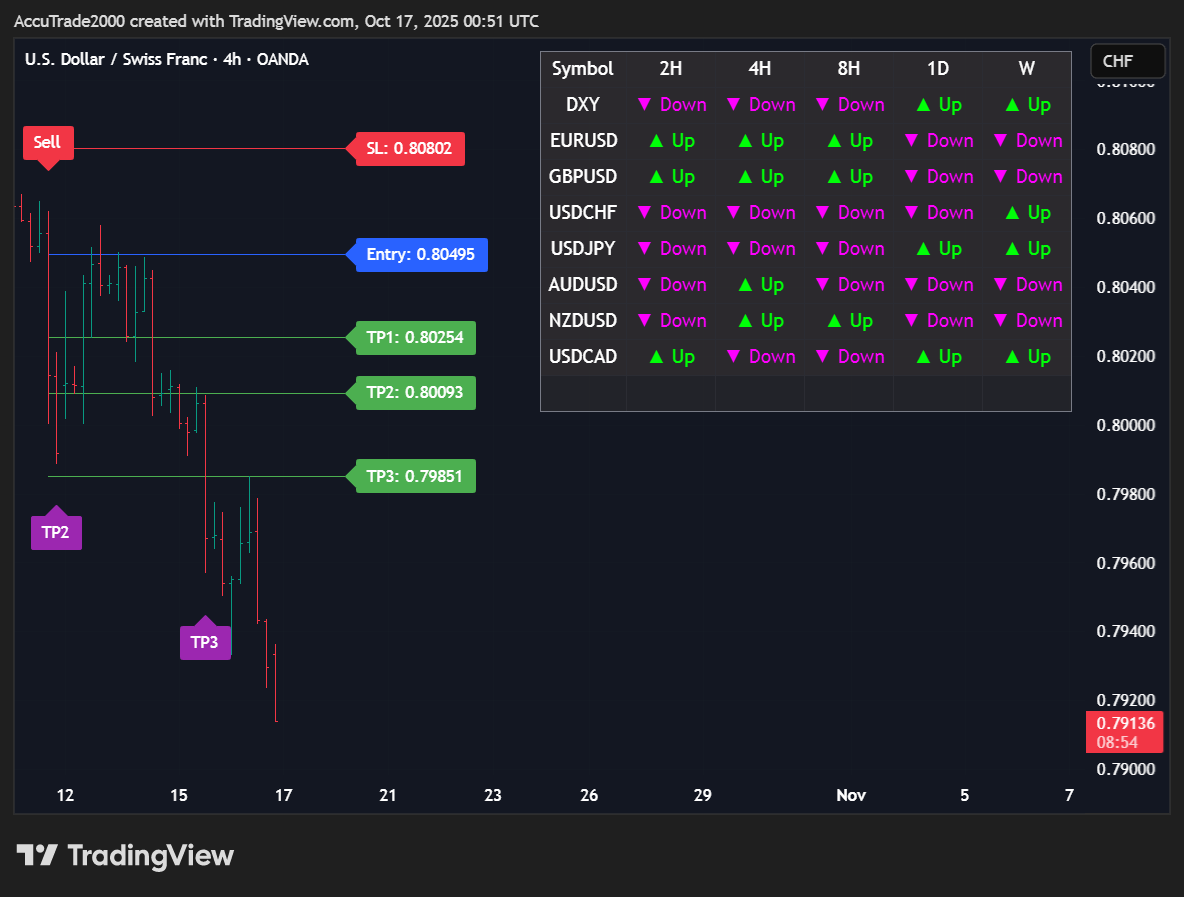Click the red Sell marker label
Image resolution: width=1184 pixels, height=897 pixels.
(x=48, y=143)
